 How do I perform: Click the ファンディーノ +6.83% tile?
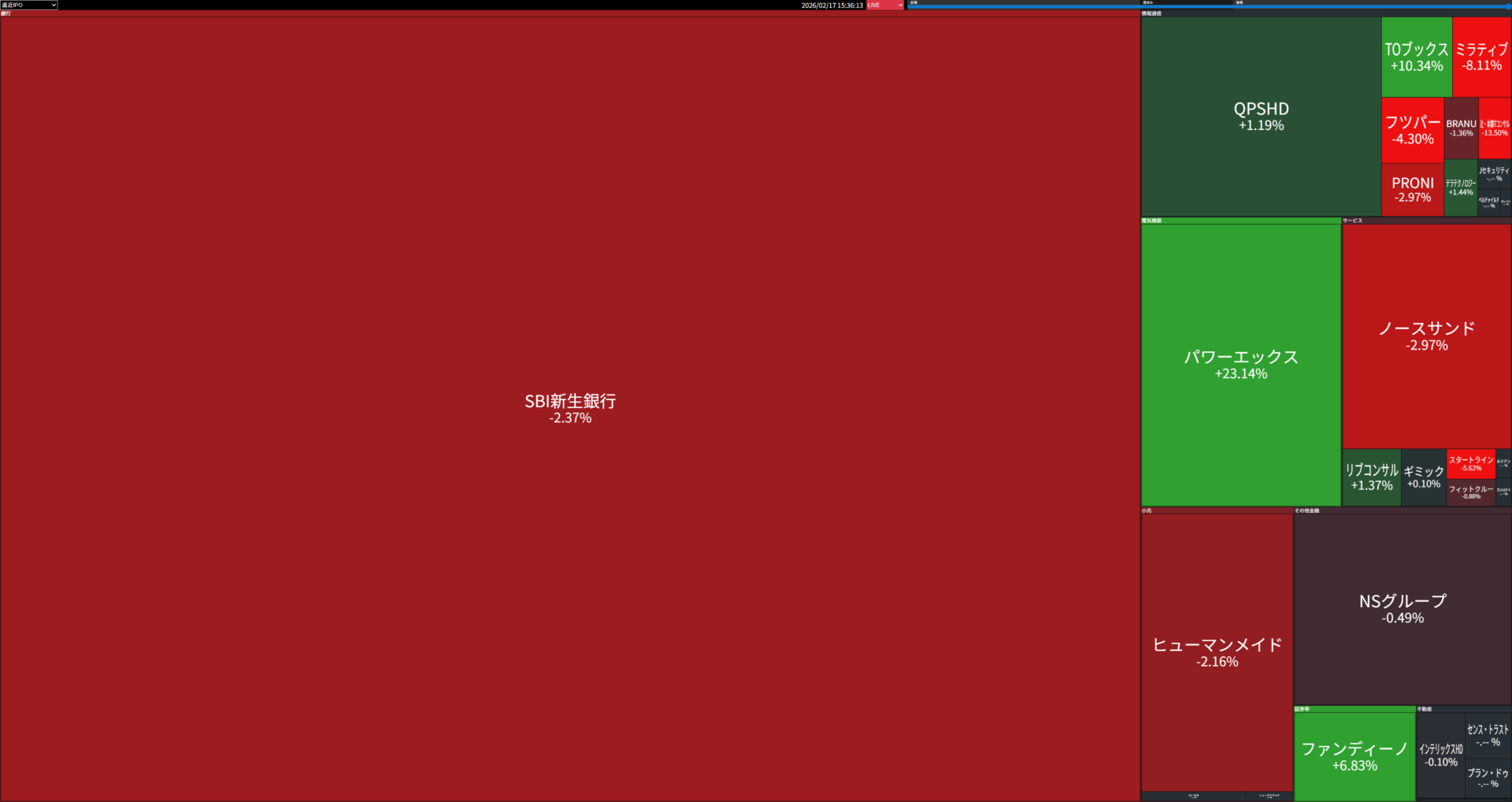1354,756
